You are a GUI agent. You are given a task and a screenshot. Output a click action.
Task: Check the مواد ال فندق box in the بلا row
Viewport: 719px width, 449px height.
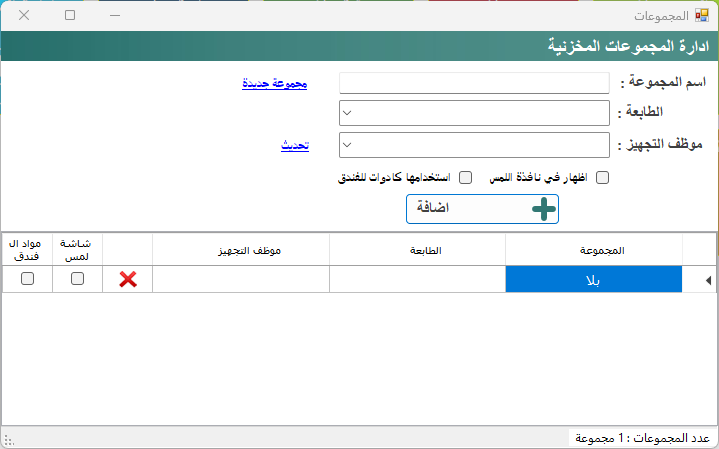pos(28,278)
